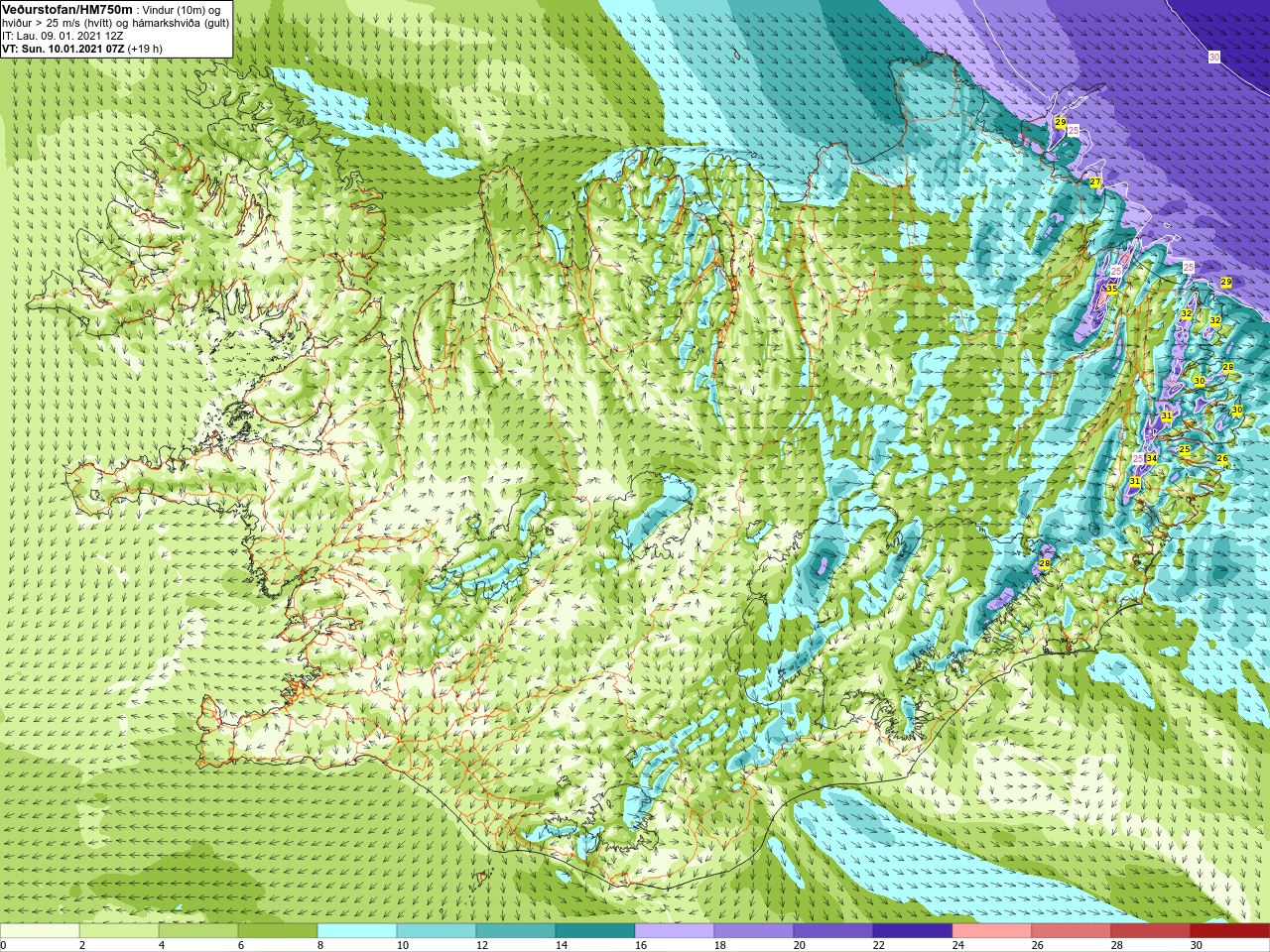Click the legend scale number '8'

tap(320, 945)
